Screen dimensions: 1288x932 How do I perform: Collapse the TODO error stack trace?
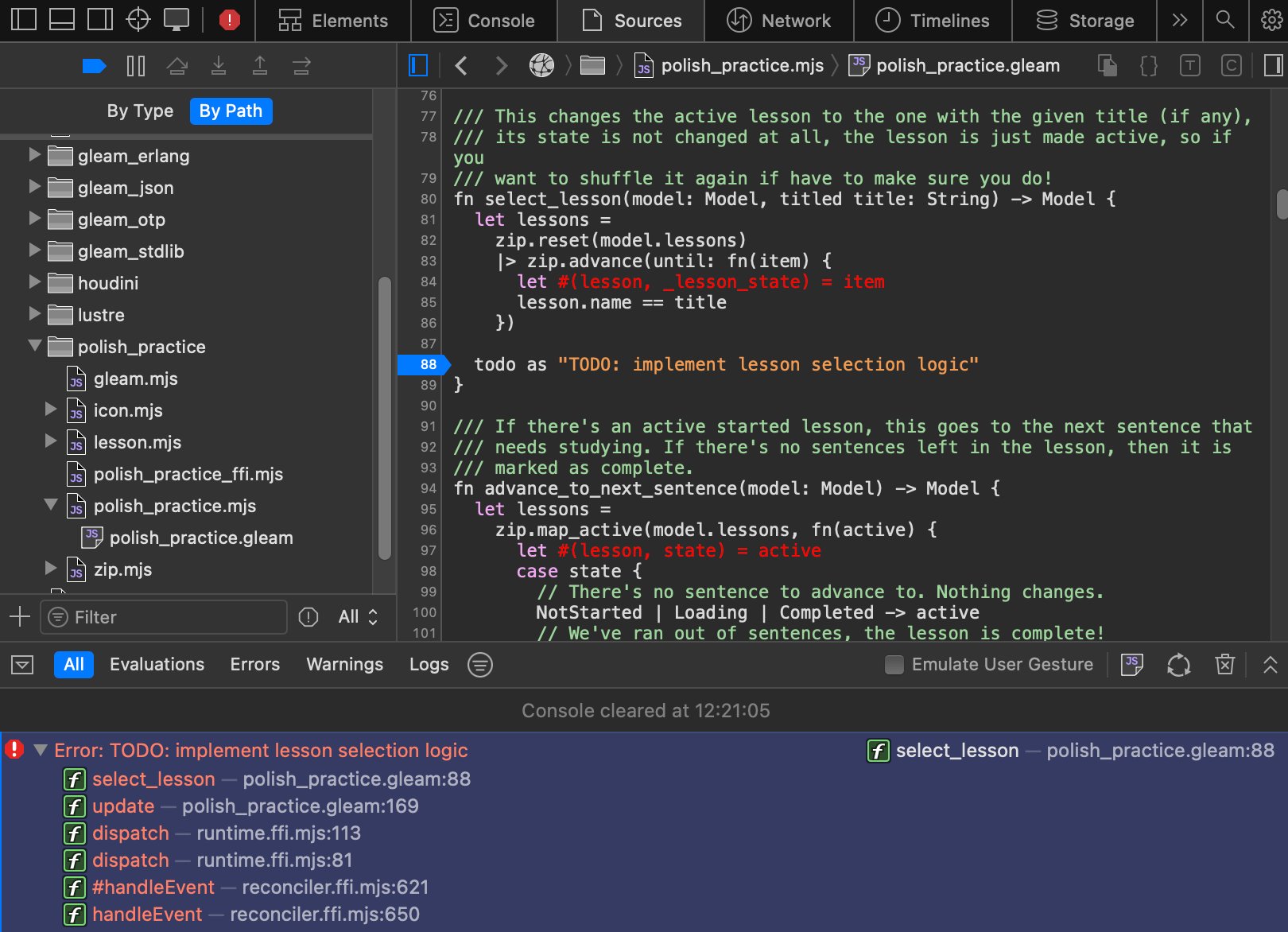click(x=40, y=750)
